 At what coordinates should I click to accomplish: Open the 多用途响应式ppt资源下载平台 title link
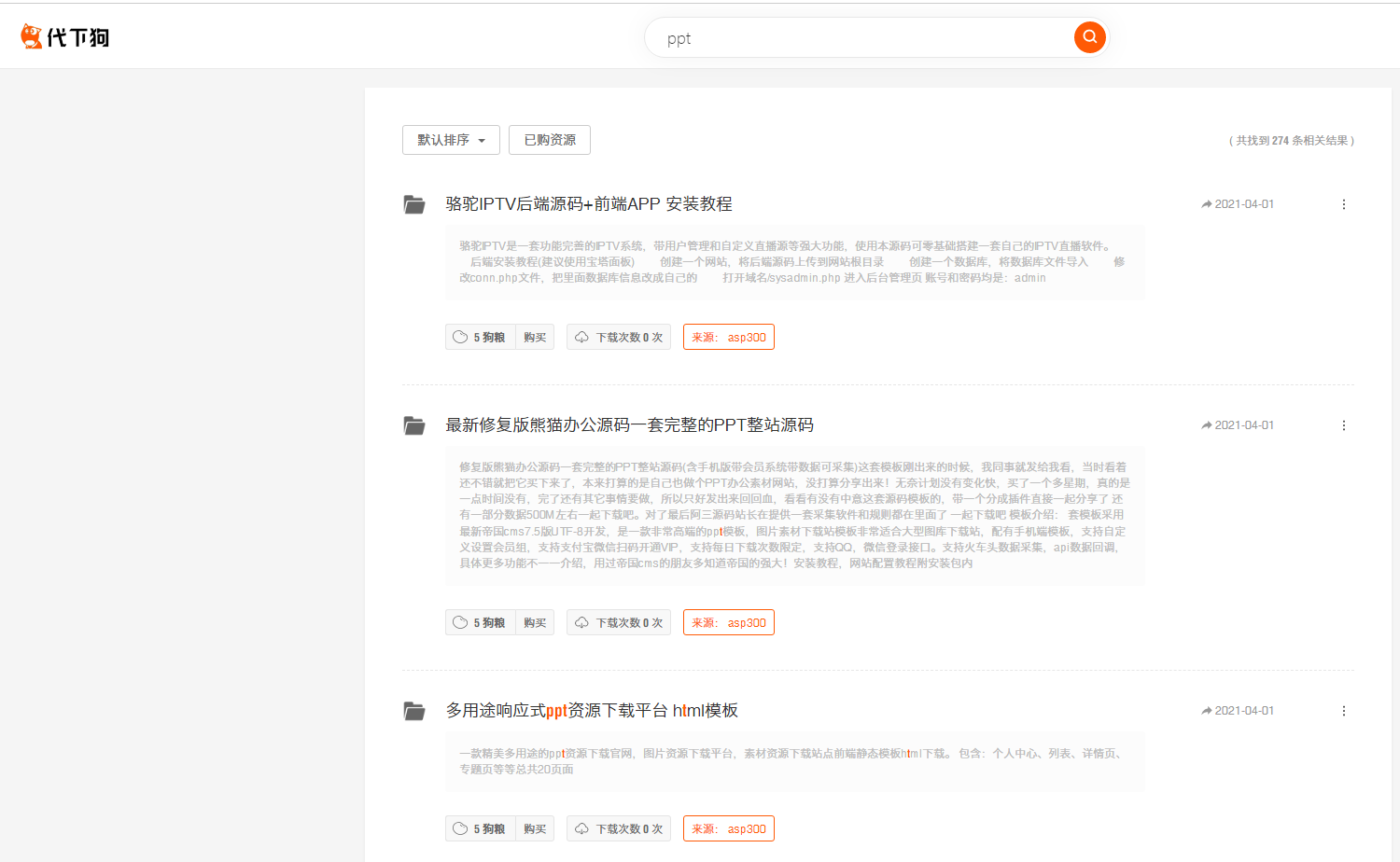click(x=591, y=711)
